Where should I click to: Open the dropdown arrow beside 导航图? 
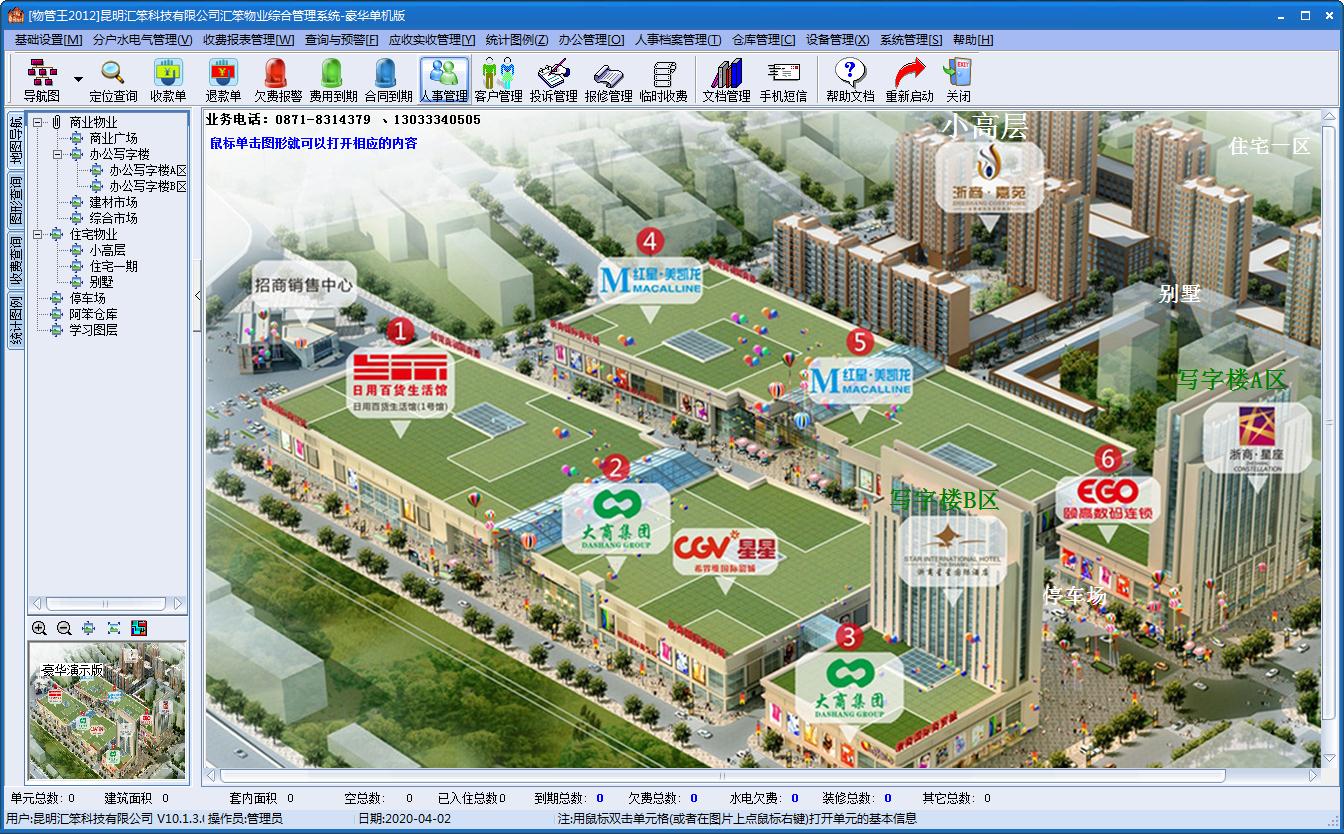tap(78, 80)
